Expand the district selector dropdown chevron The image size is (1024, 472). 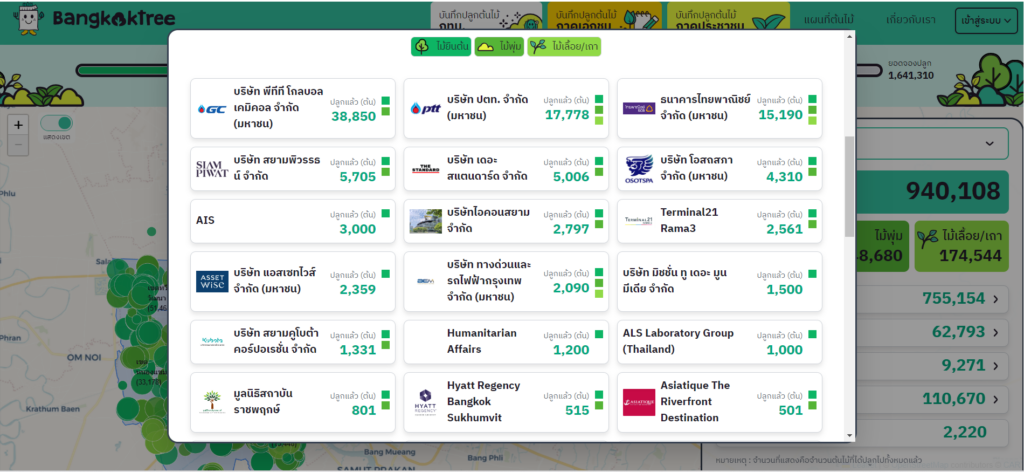tap(989, 143)
